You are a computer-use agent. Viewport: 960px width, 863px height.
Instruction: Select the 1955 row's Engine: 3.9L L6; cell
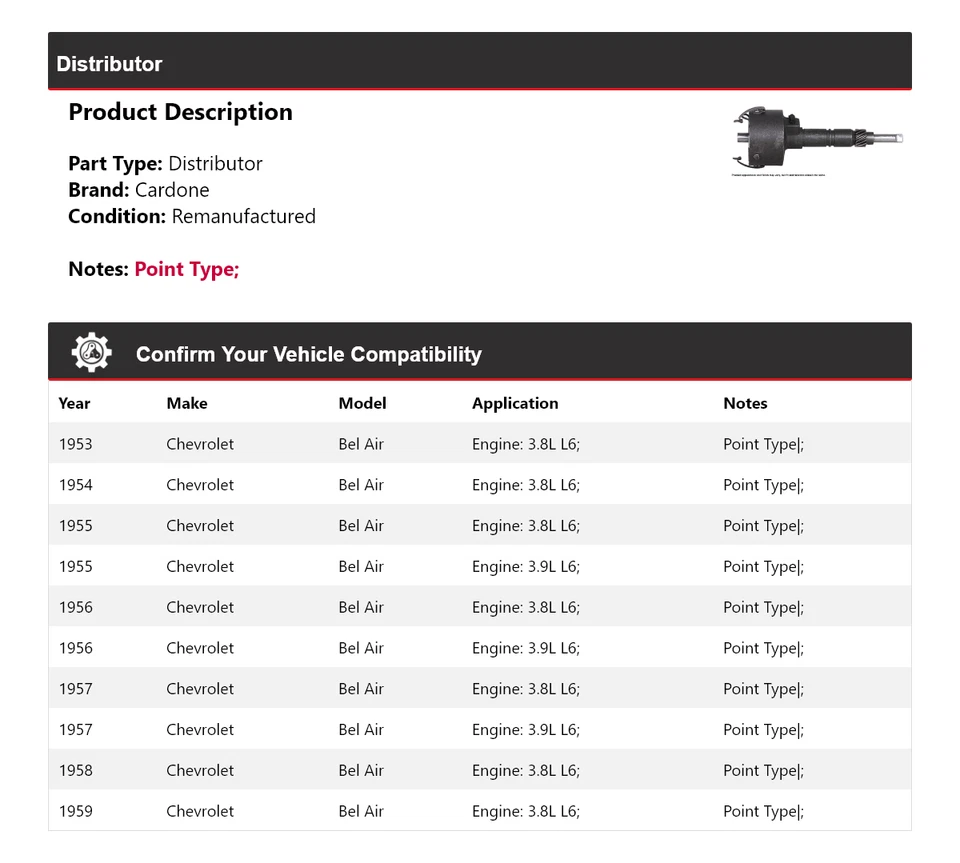(526, 566)
